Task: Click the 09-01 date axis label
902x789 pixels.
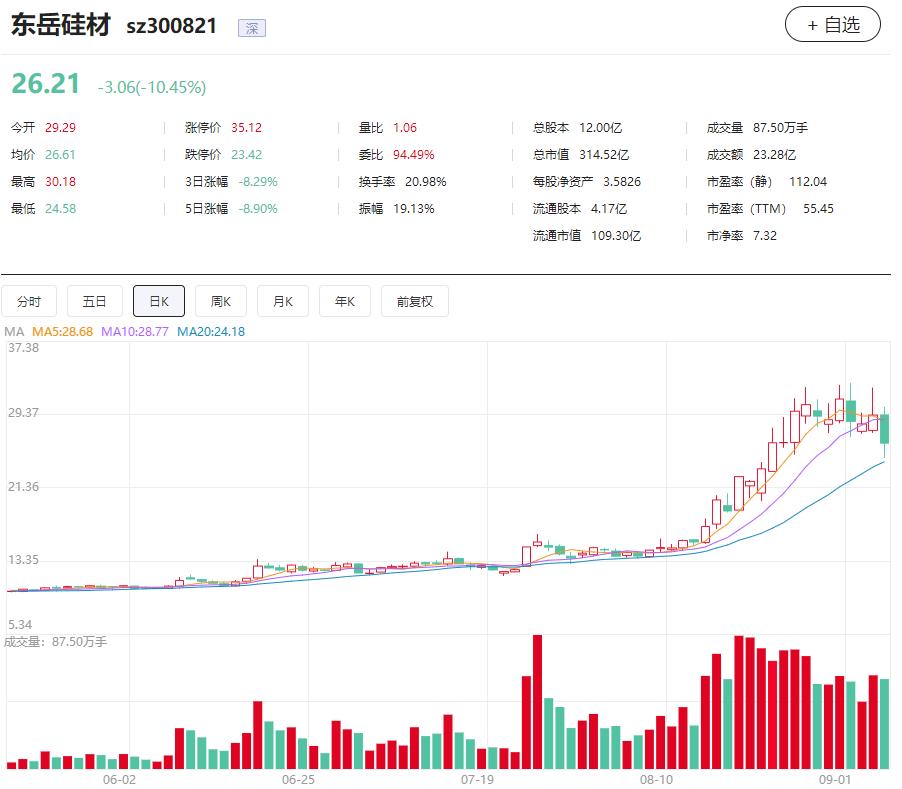Action: (x=835, y=780)
